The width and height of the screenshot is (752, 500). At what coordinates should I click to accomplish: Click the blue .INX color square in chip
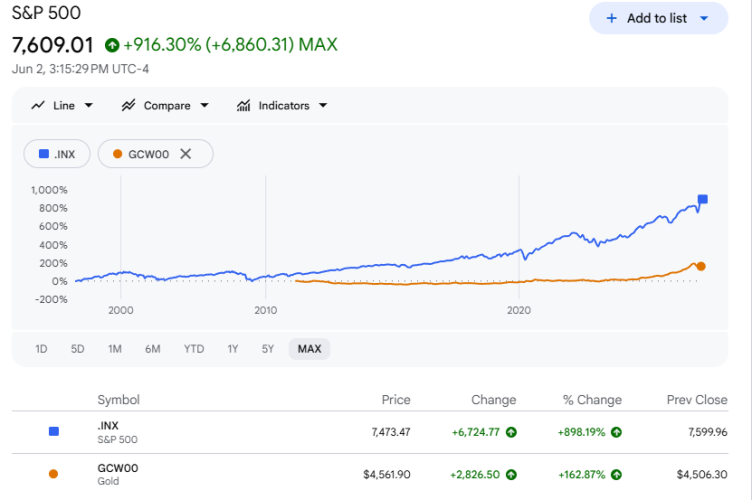44,153
